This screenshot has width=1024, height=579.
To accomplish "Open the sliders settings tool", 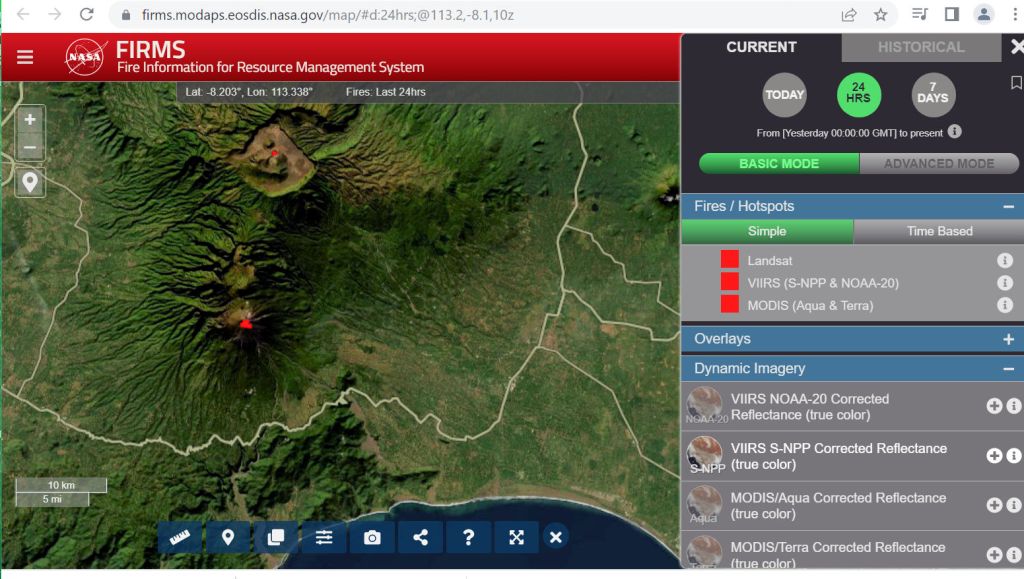I will tap(324, 537).
